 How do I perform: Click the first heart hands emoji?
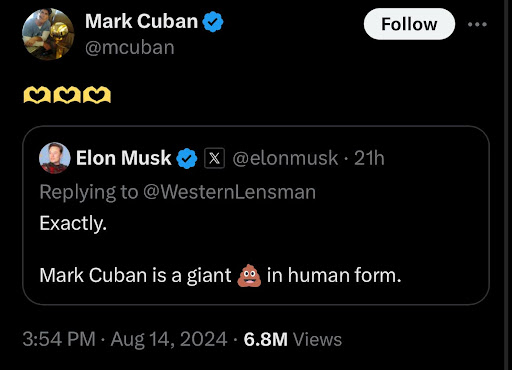pyautogui.click(x=37, y=95)
